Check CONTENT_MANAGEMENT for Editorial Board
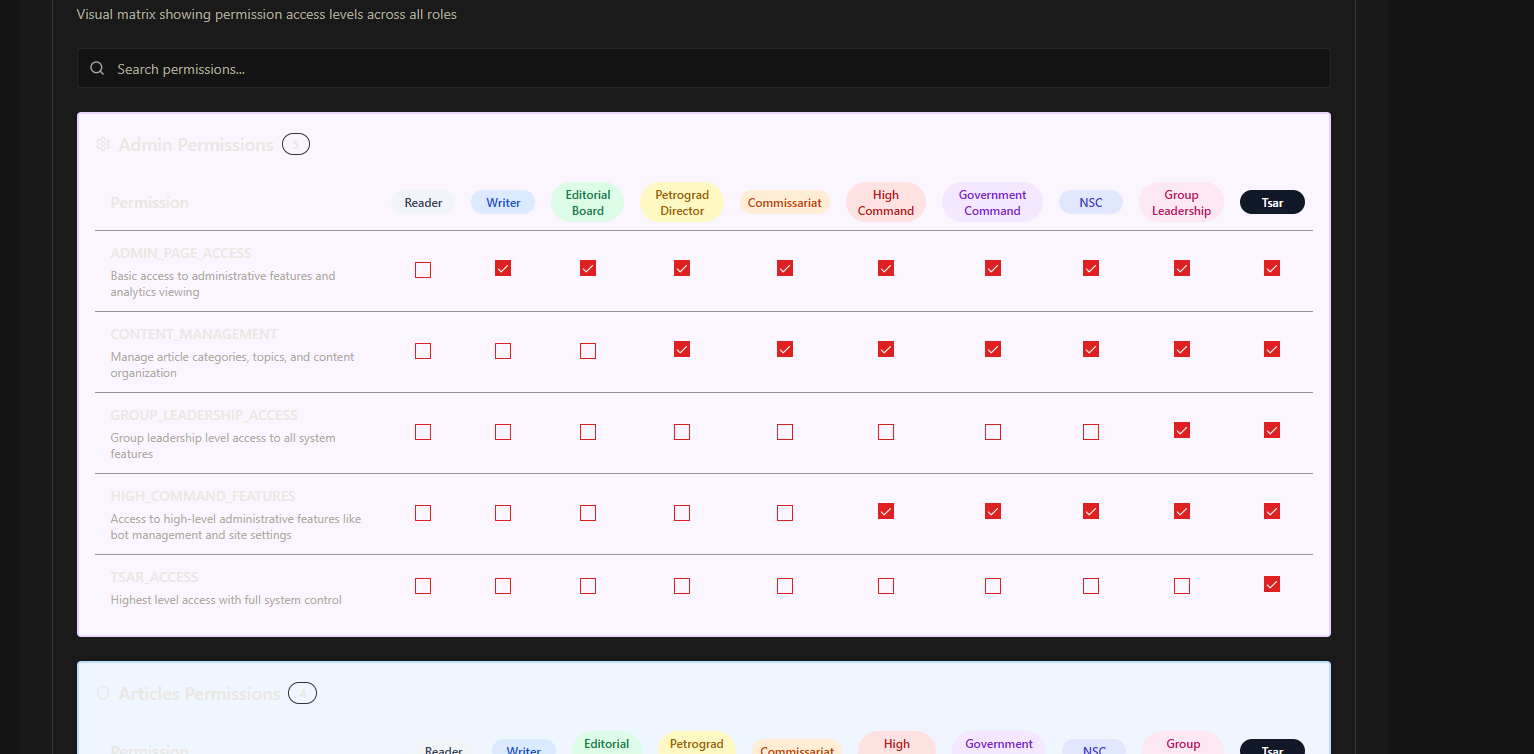The width and height of the screenshot is (1534, 754). pyautogui.click(x=588, y=351)
